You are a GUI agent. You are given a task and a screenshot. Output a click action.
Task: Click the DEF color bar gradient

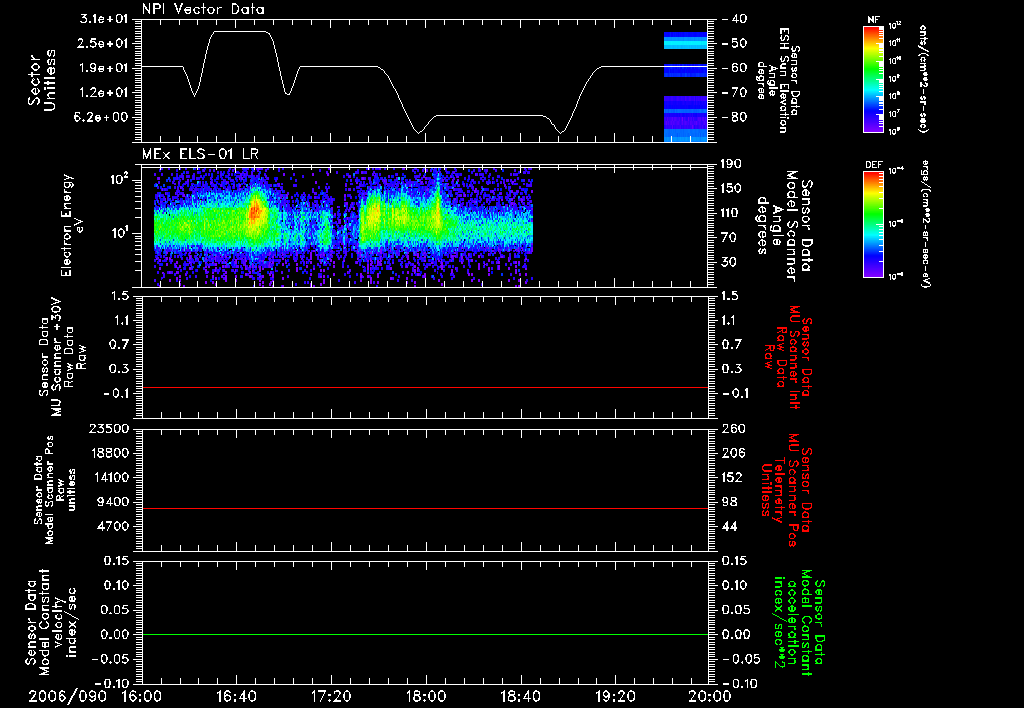[874, 223]
